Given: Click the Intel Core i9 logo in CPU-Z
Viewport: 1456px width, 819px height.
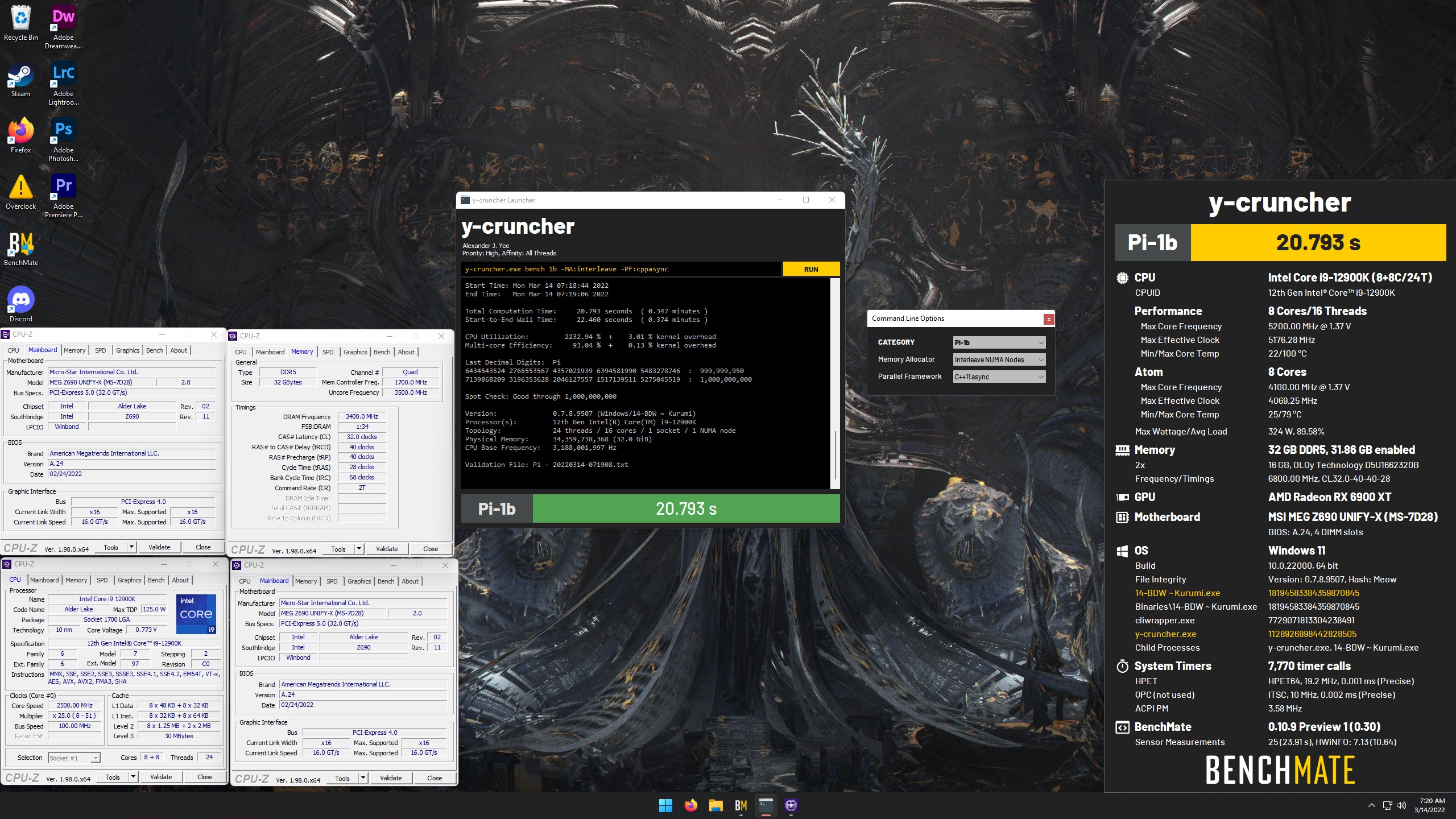Looking at the screenshot, I should [x=196, y=614].
